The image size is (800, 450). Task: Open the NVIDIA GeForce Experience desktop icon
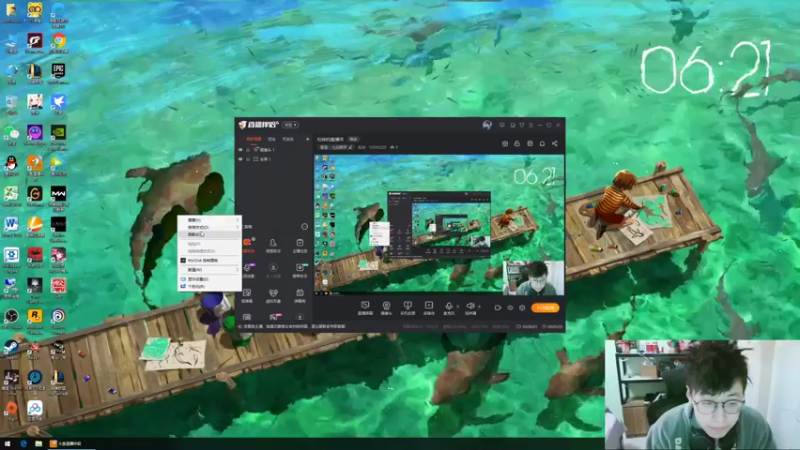58,137
